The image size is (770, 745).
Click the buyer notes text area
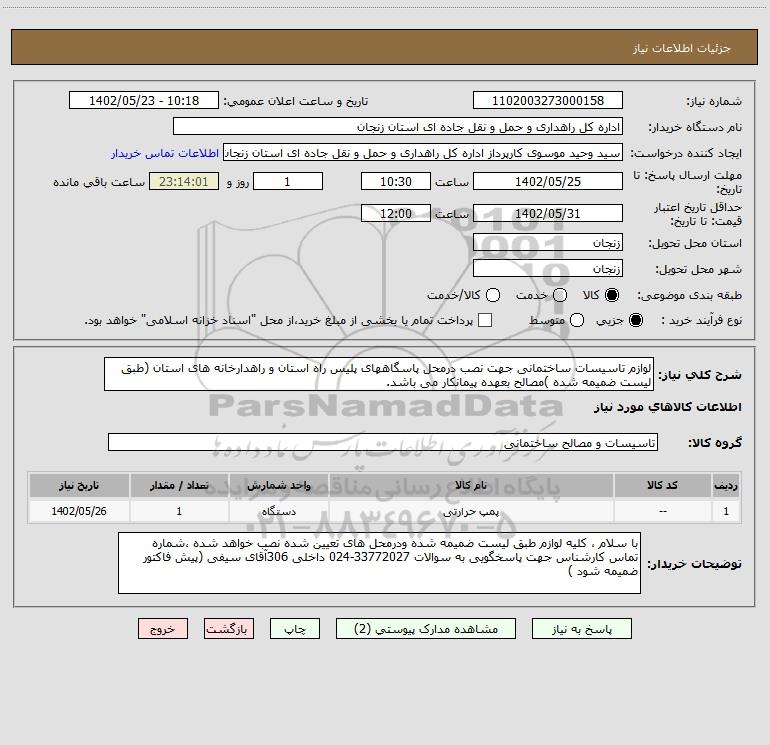coord(379,563)
